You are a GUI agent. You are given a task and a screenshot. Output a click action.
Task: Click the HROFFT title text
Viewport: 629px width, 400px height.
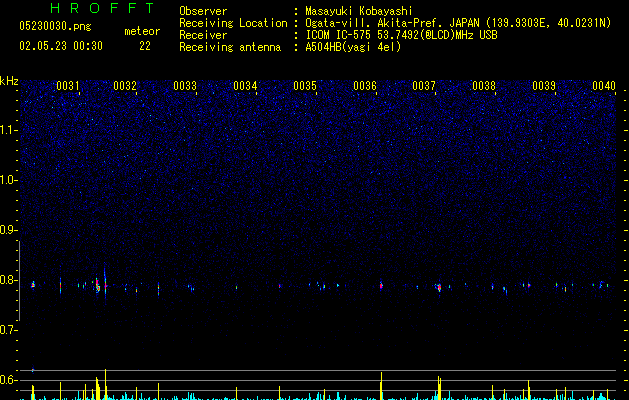102,8
